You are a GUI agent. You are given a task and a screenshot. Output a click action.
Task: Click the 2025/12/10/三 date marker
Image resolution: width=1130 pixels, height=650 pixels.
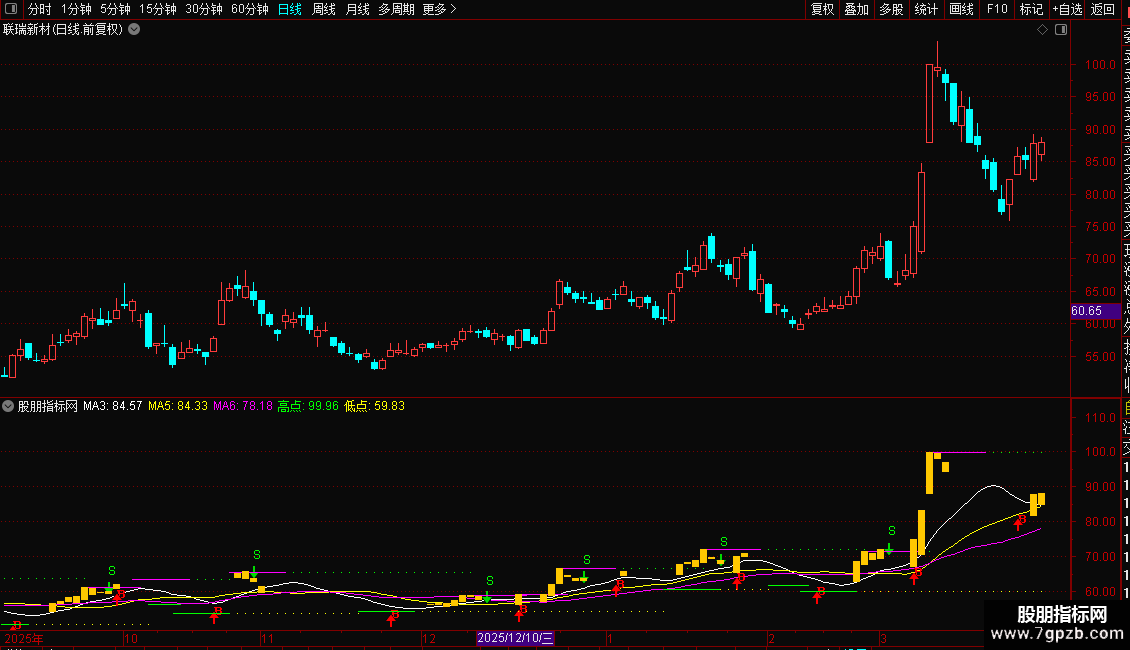click(515, 638)
